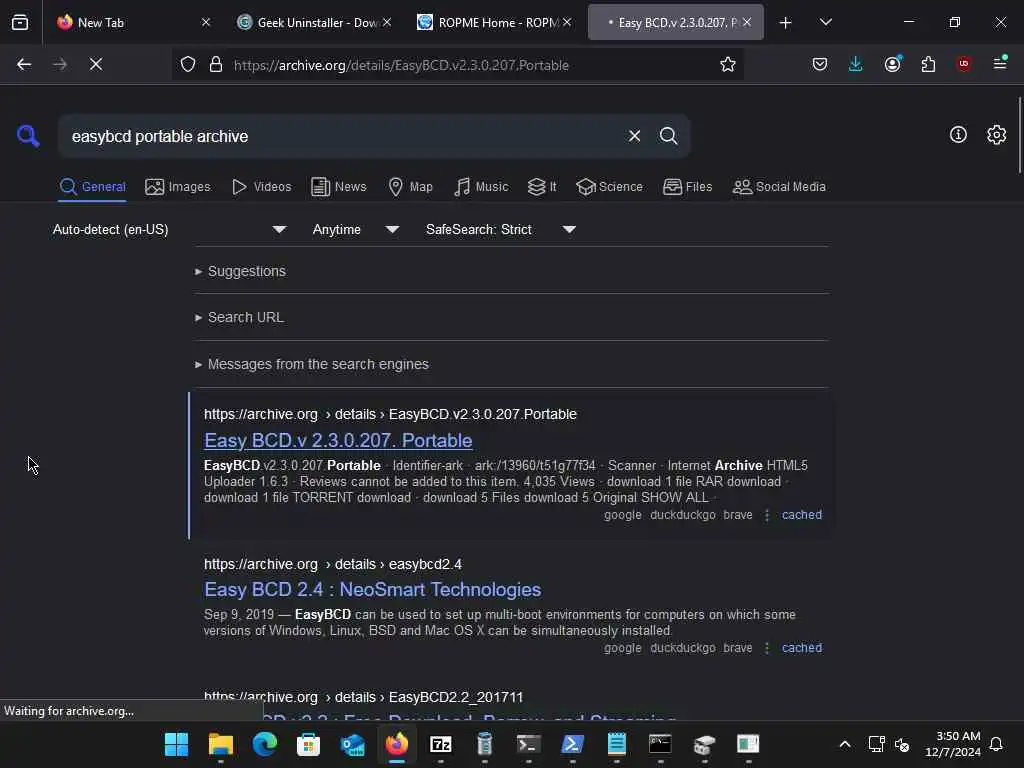List all tabs dropdown arrow
The image size is (1024, 768).
pyautogui.click(x=825, y=22)
